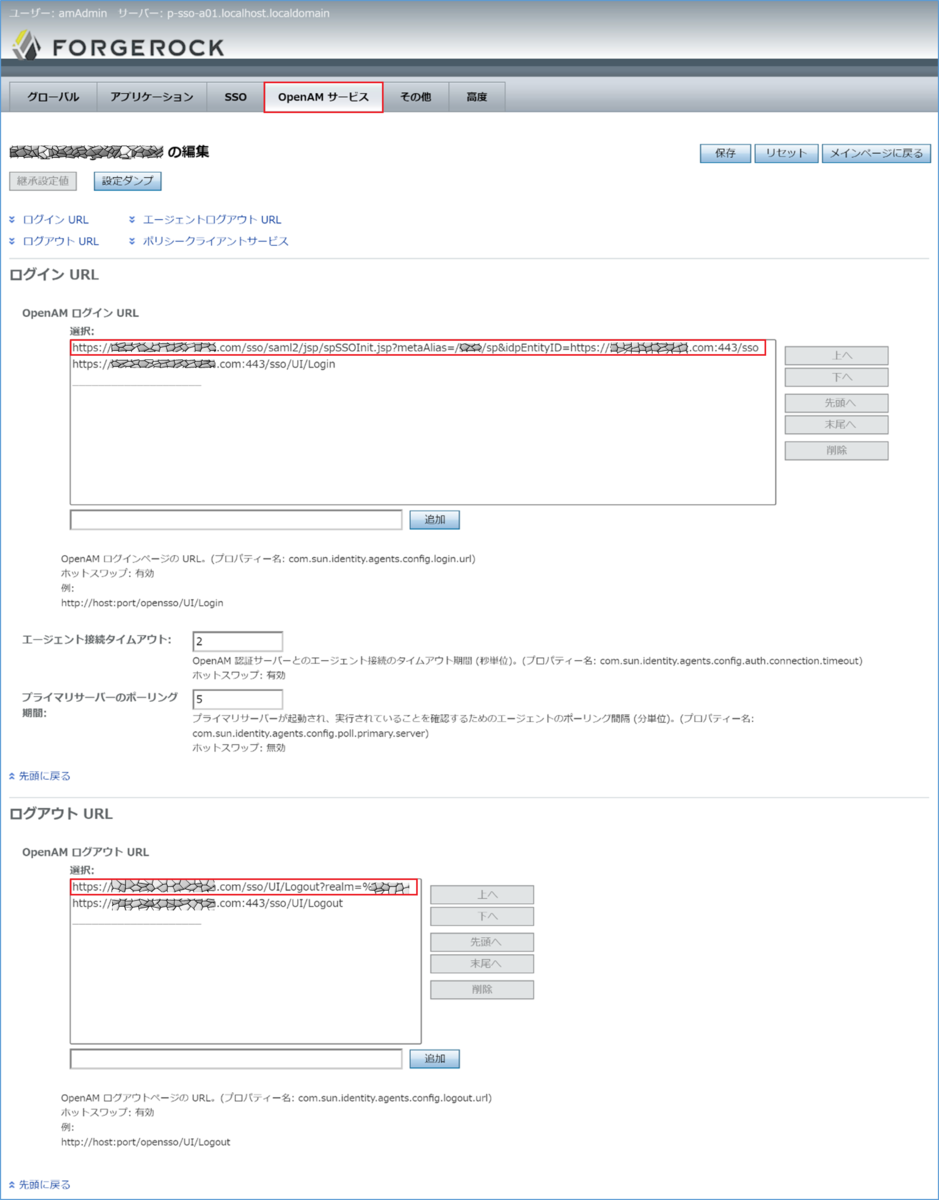Return via メインページに戻る button
Image resolution: width=939 pixels, height=1200 pixels.
coord(876,153)
